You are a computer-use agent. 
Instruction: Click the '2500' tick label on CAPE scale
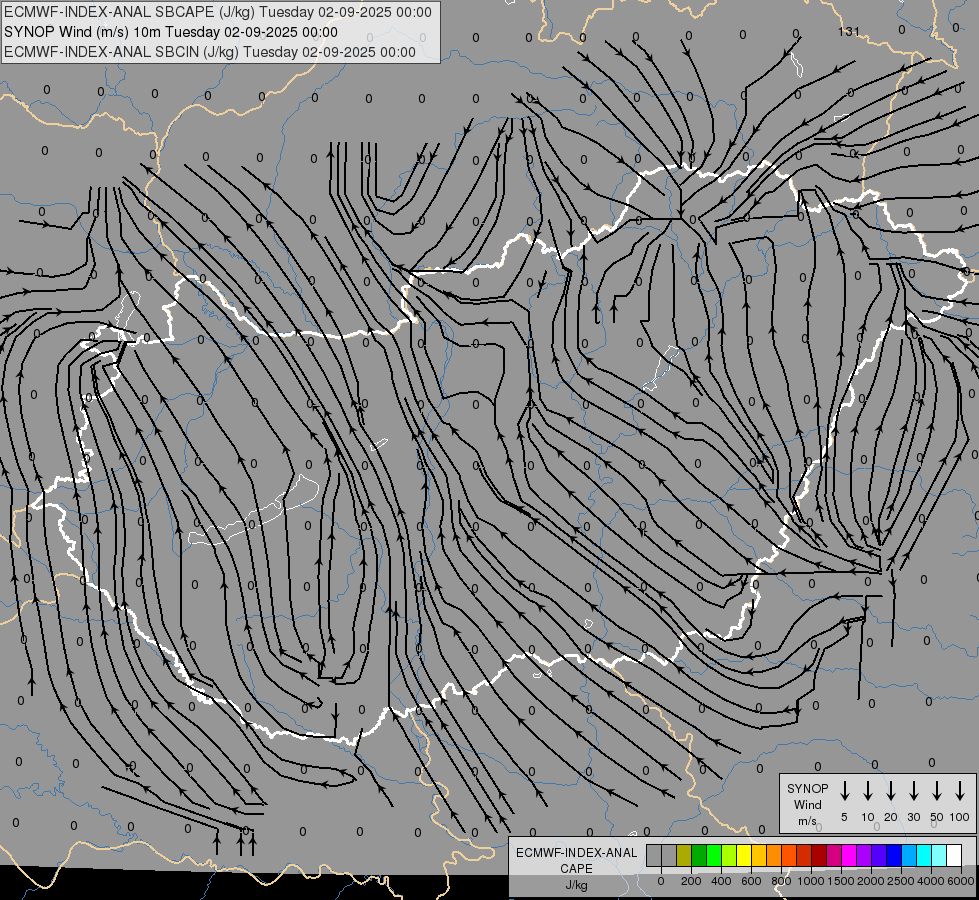pyautogui.click(x=902, y=881)
